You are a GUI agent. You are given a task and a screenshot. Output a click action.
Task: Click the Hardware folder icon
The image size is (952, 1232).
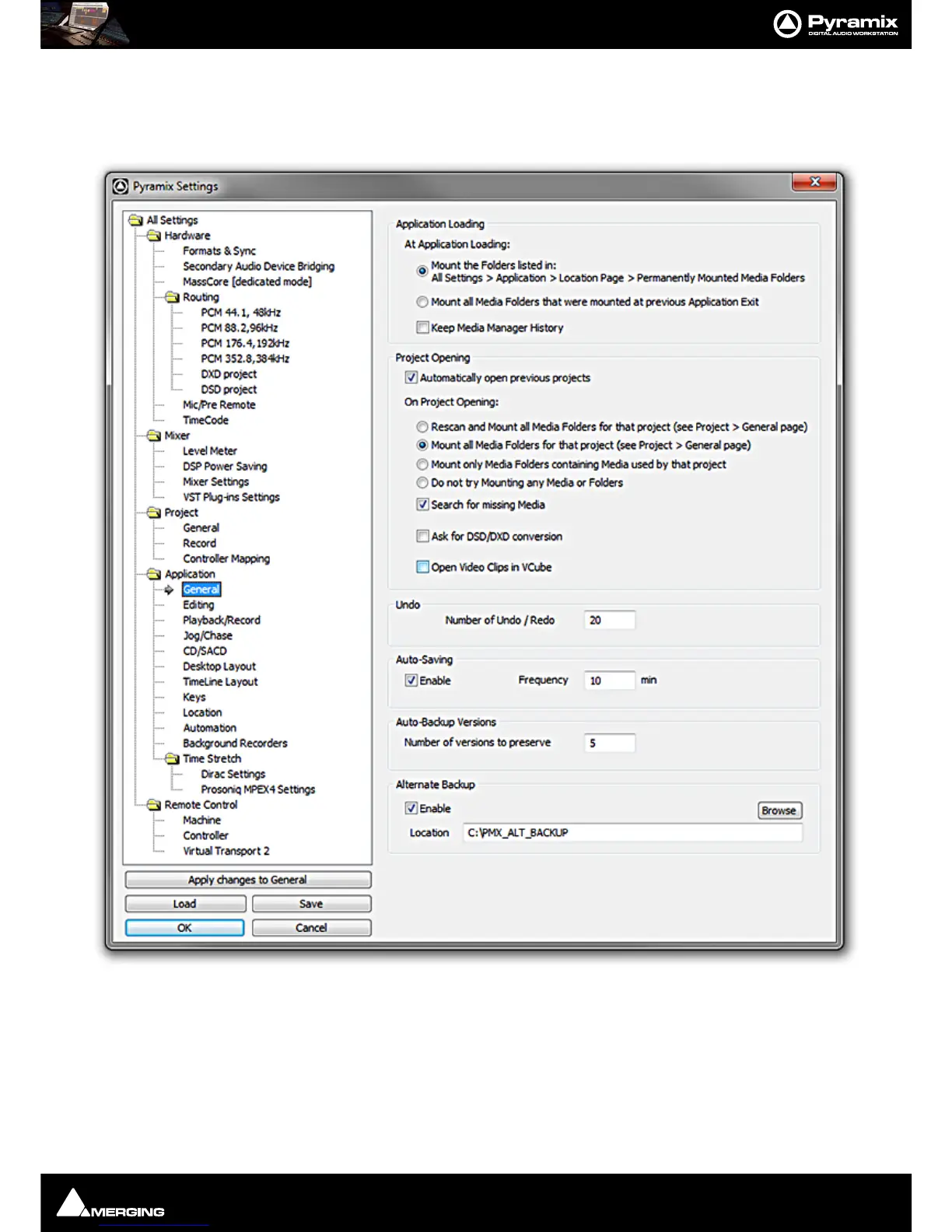(x=154, y=236)
